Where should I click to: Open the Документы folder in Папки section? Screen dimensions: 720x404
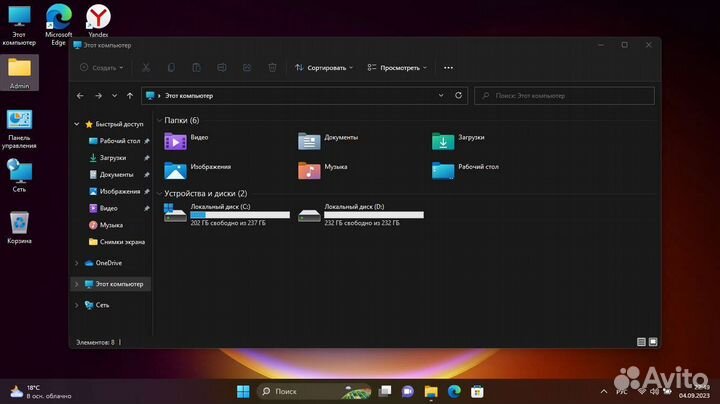(328, 141)
